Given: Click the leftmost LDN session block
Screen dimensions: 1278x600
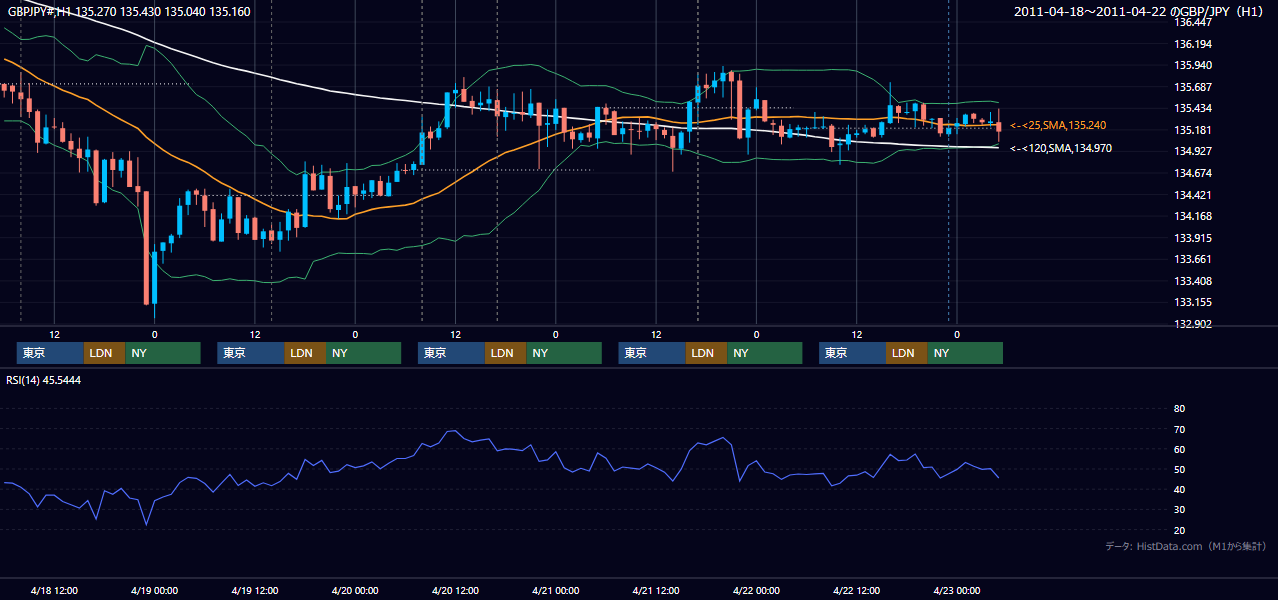Looking at the screenshot, I should tap(105, 353).
